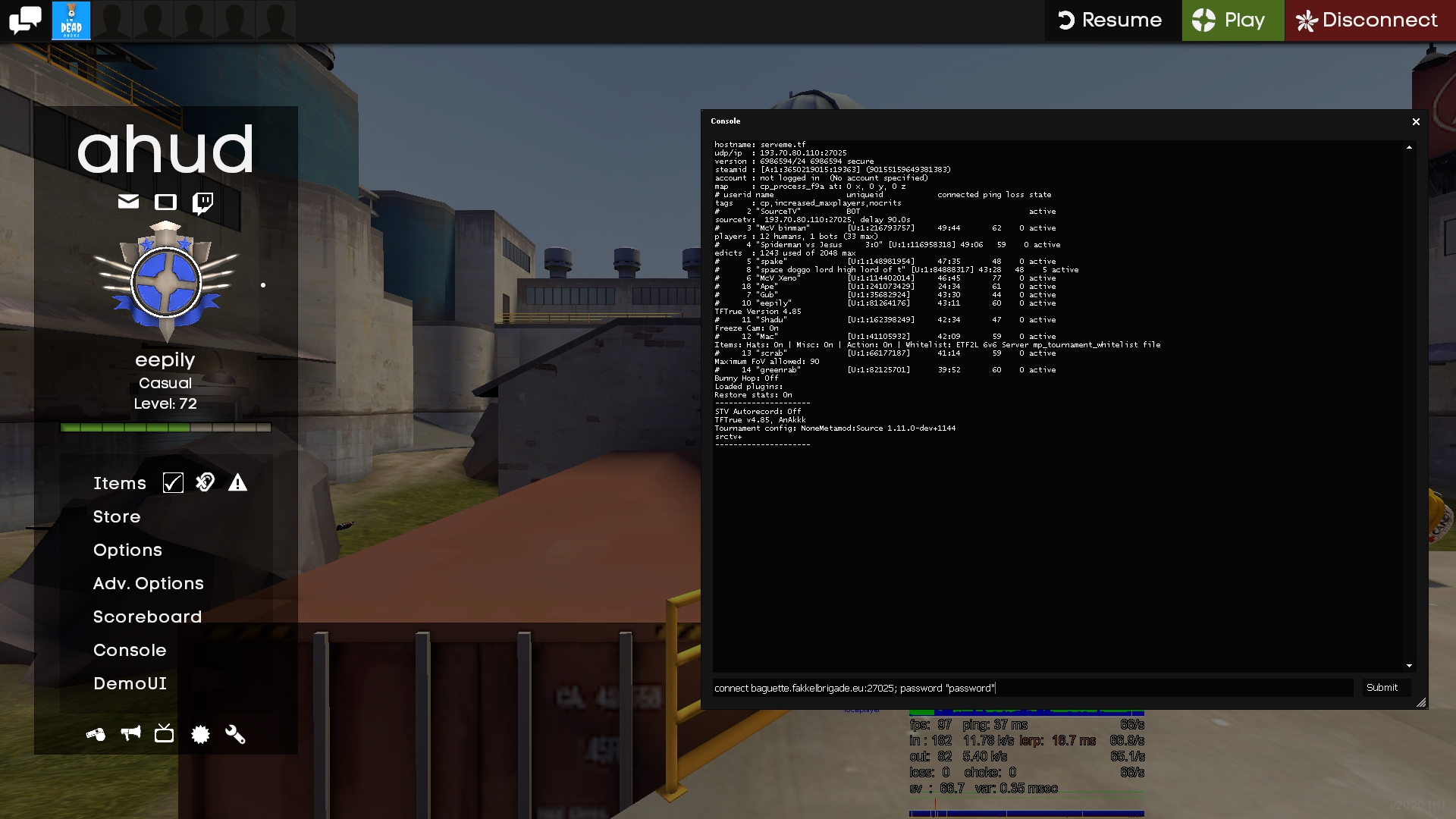Click the 'STV Autorecord: Off' line
The image size is (1456, 819).
tap(758, 412)
